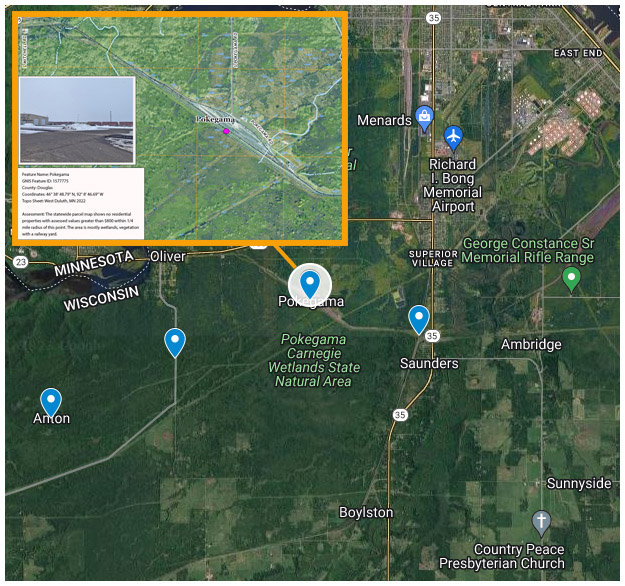Viewport: 625px width, 586px height.
Task: Click the Oliver town label
Action: pos(168,256)
